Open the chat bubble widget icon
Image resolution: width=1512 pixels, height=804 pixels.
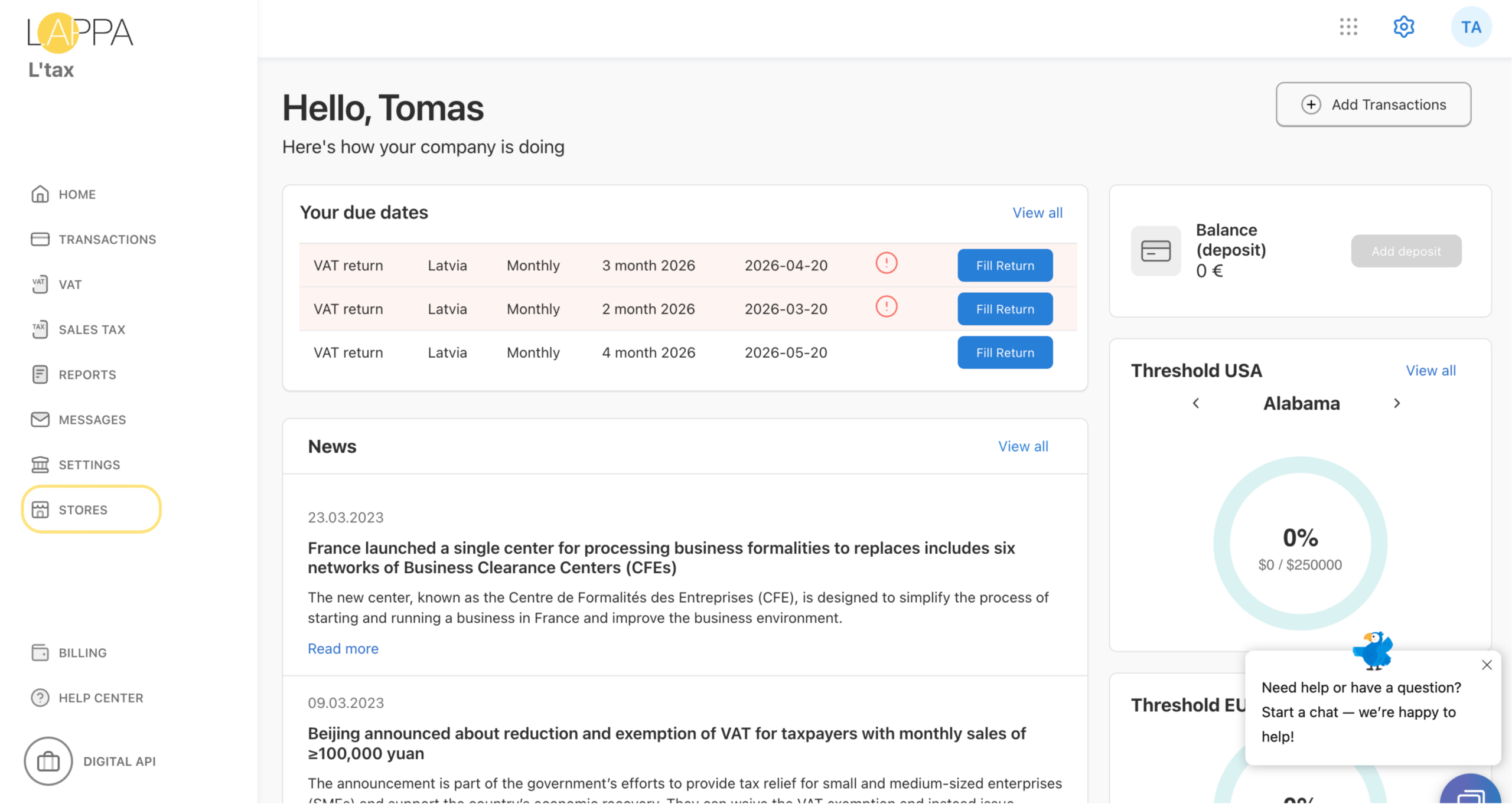(x=1471, y=790)
